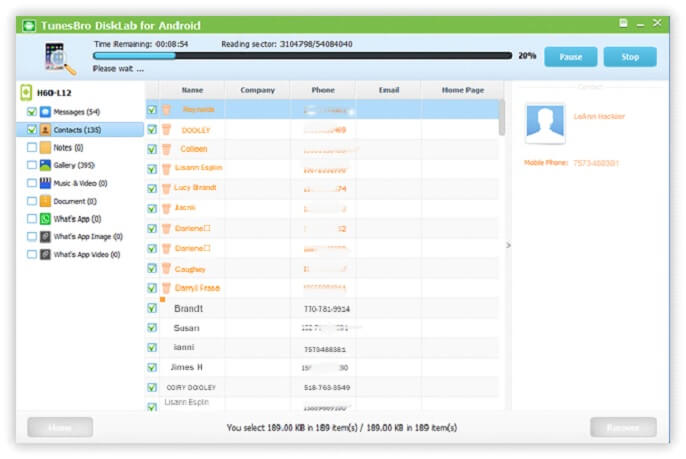Viewport: 686px width, 459px height.
Task: Click the trash icon beside Caughey
Action: (x=166, y=268)
